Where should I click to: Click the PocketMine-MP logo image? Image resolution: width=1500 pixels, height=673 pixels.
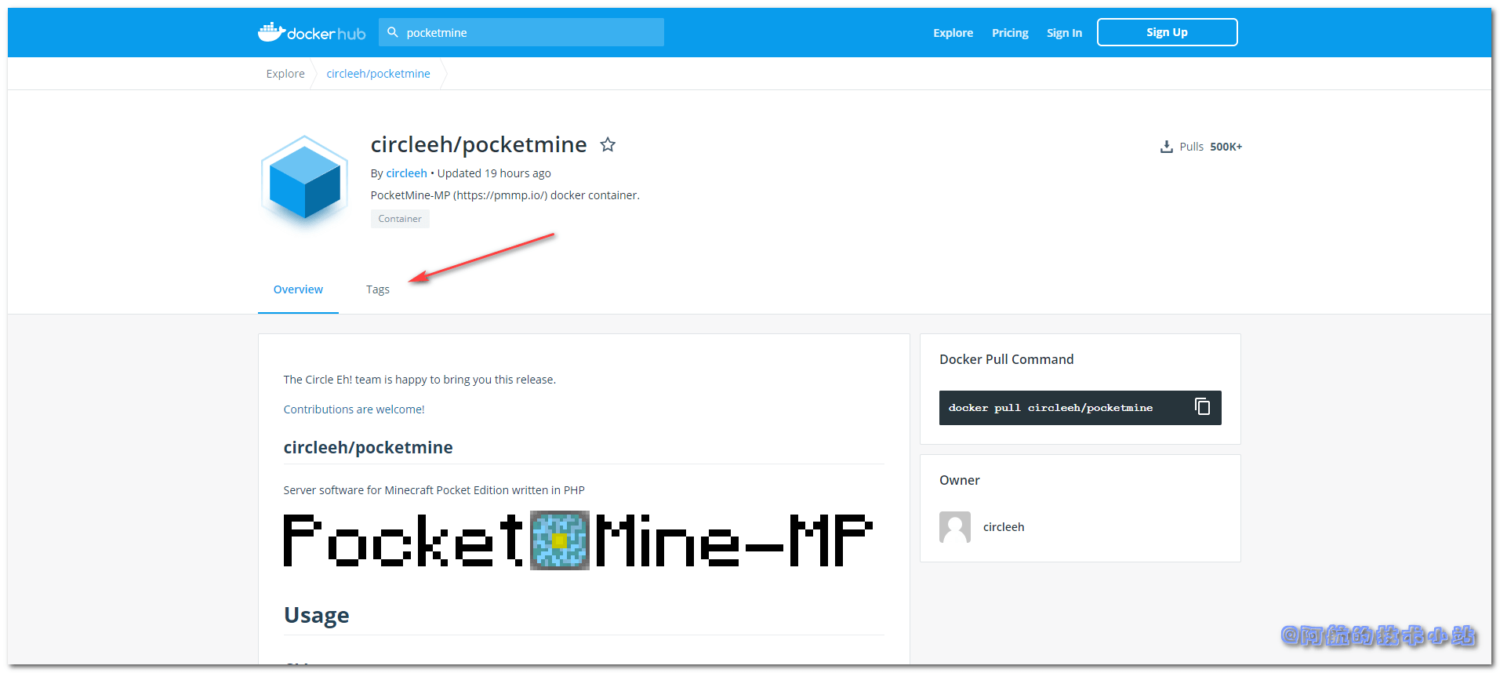(x=578, y=539)
